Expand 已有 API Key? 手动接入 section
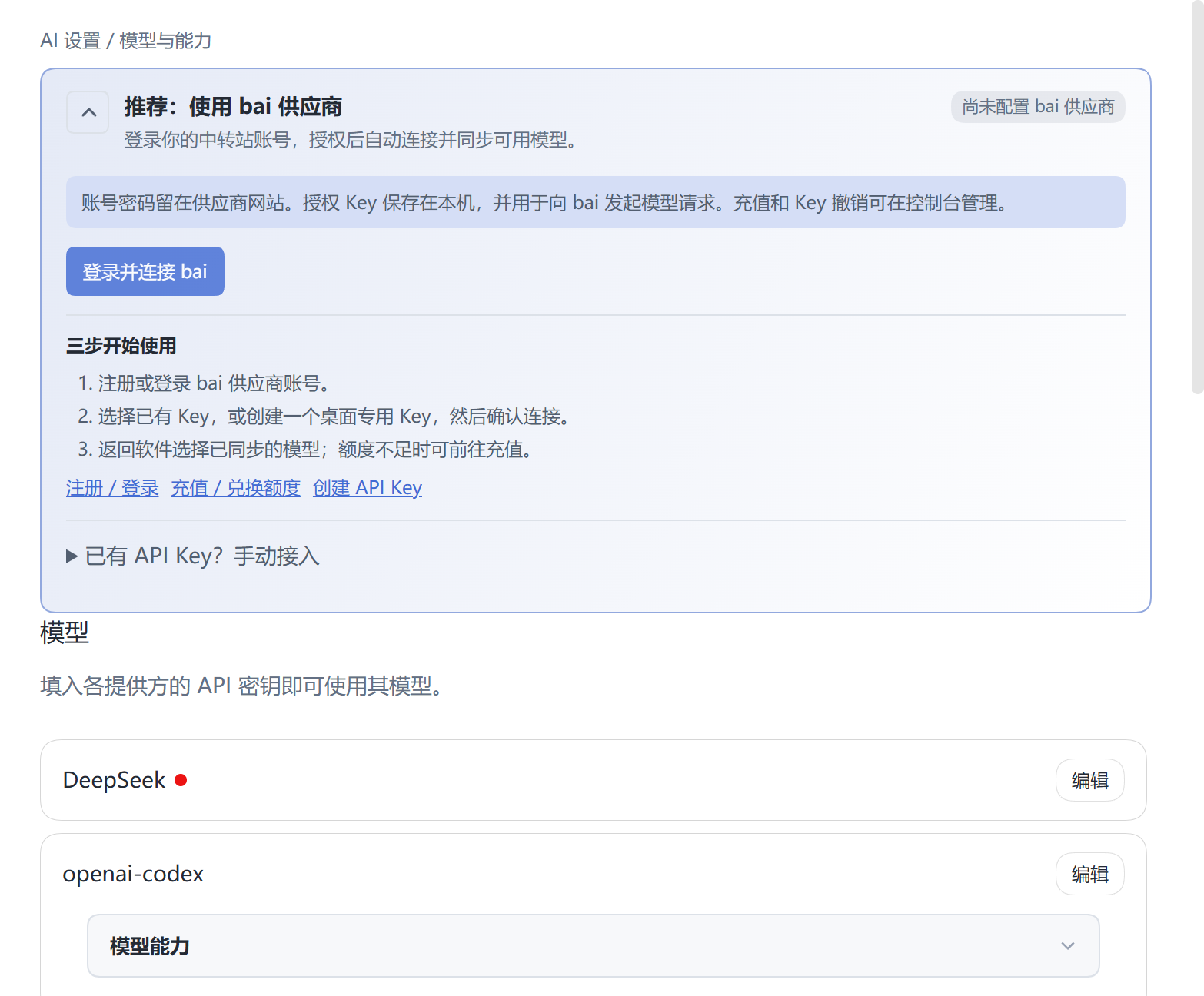 pyautogui.click(x=193, y=556)
